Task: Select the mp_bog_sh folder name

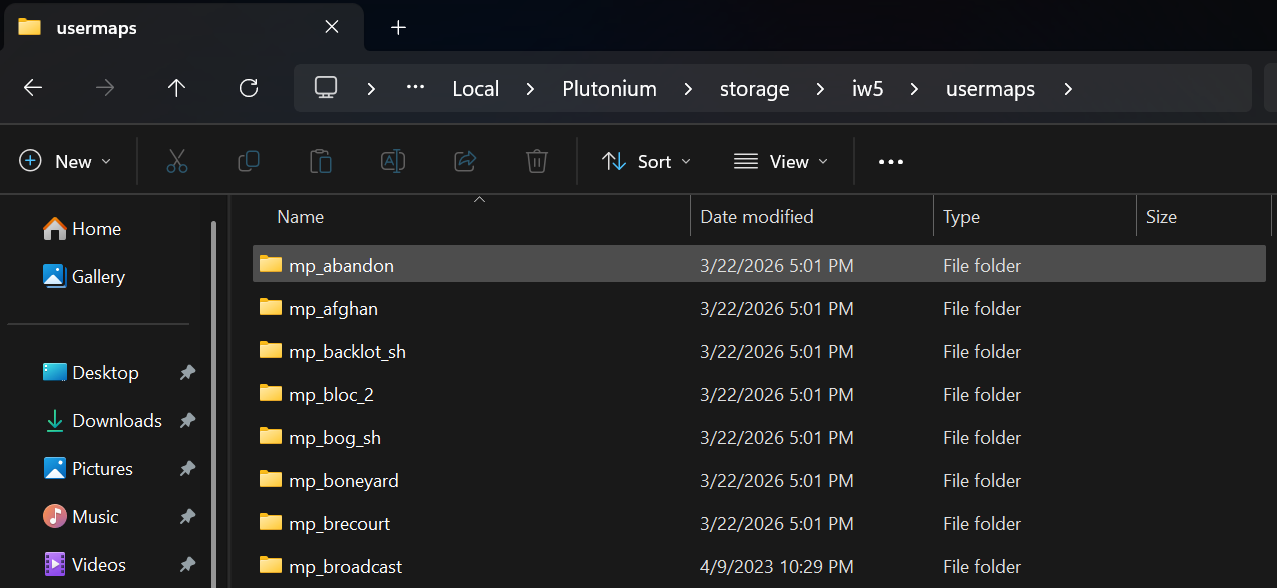Action: [335, 438]
